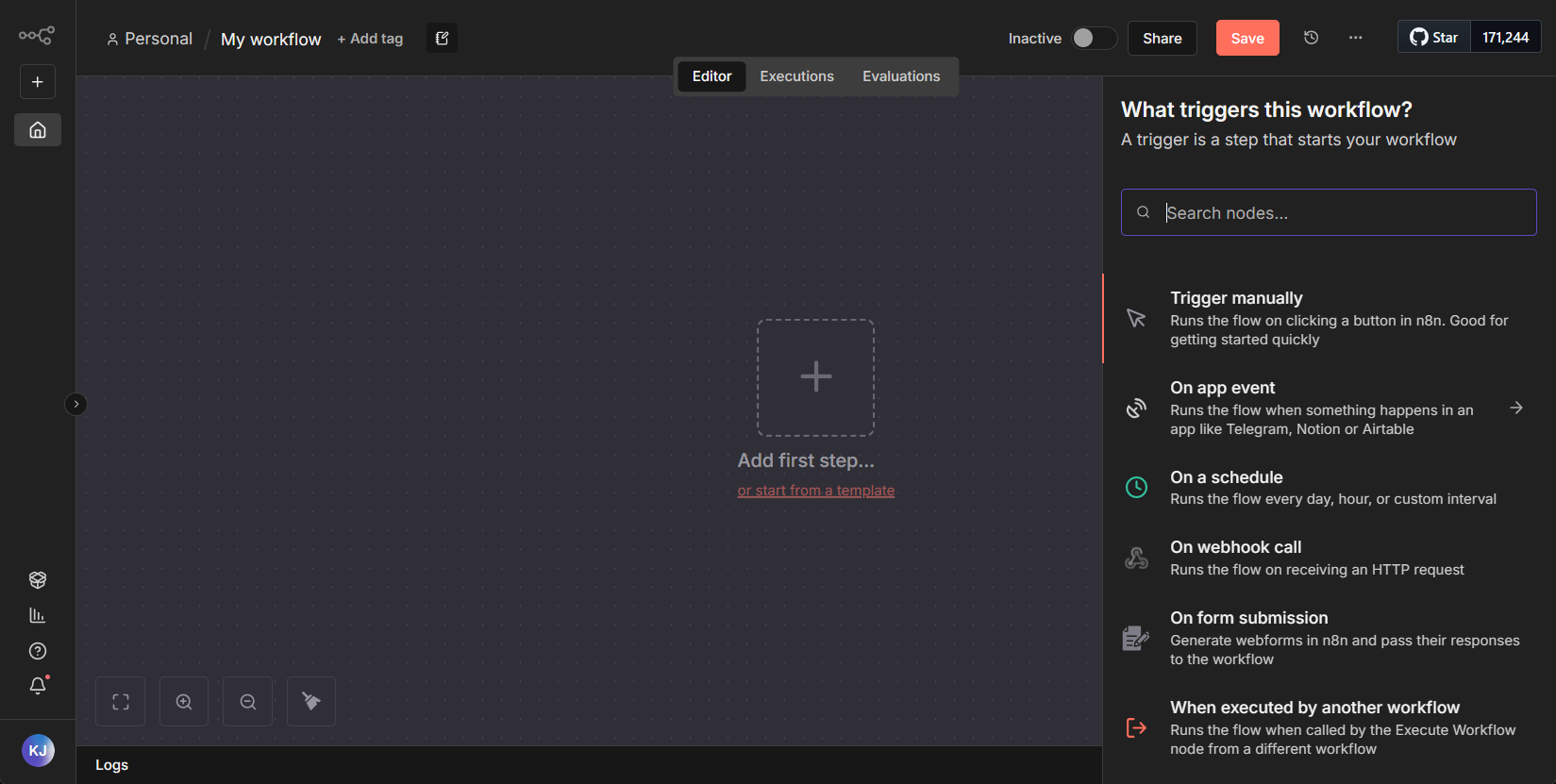Image resolution: width=1556 pixels, height=784 pixels.
Task: Open the insights chart icon
Action: tap(38, 615)
